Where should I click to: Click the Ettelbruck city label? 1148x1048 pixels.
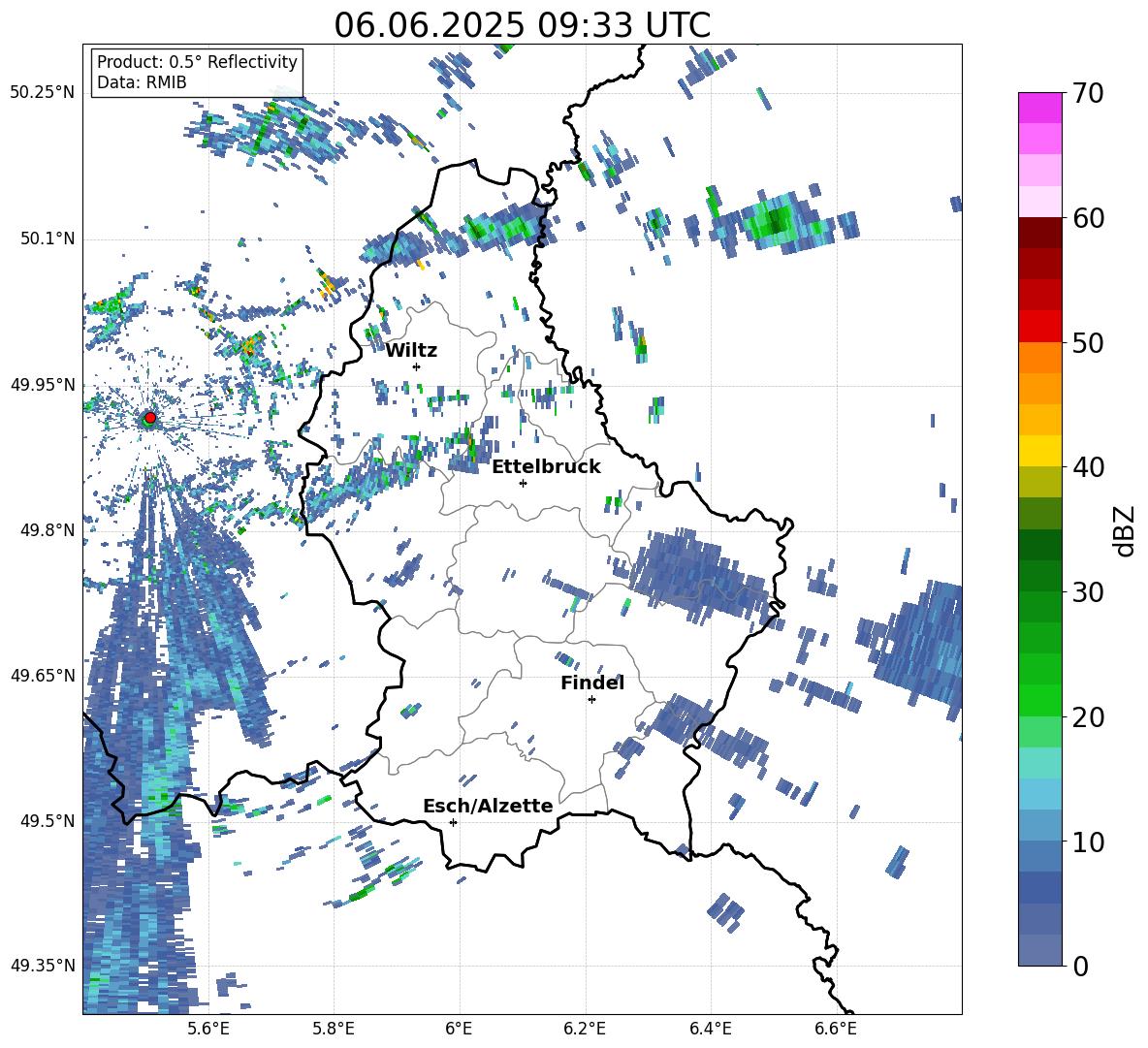tap(546, 467)
